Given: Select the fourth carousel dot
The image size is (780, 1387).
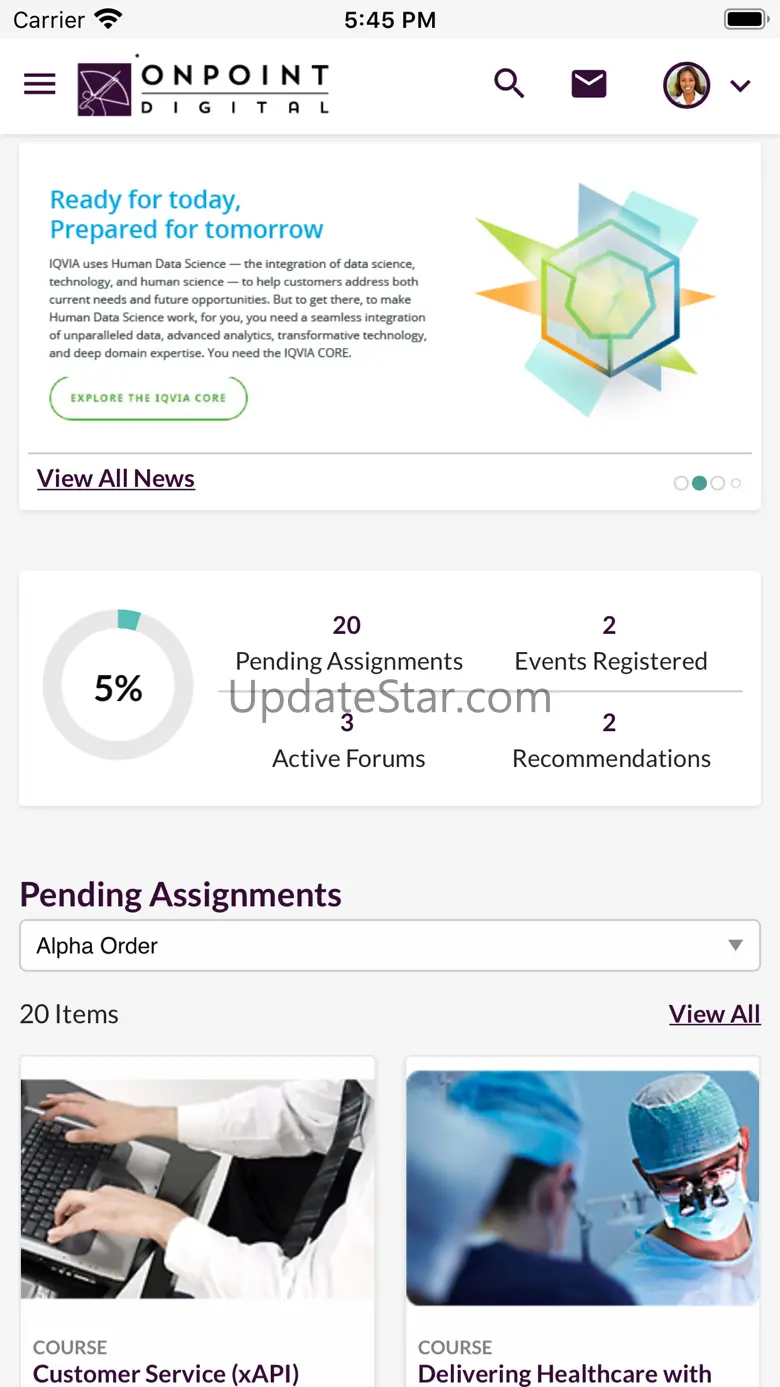Looking at the screenshot, I should [736, 483].
